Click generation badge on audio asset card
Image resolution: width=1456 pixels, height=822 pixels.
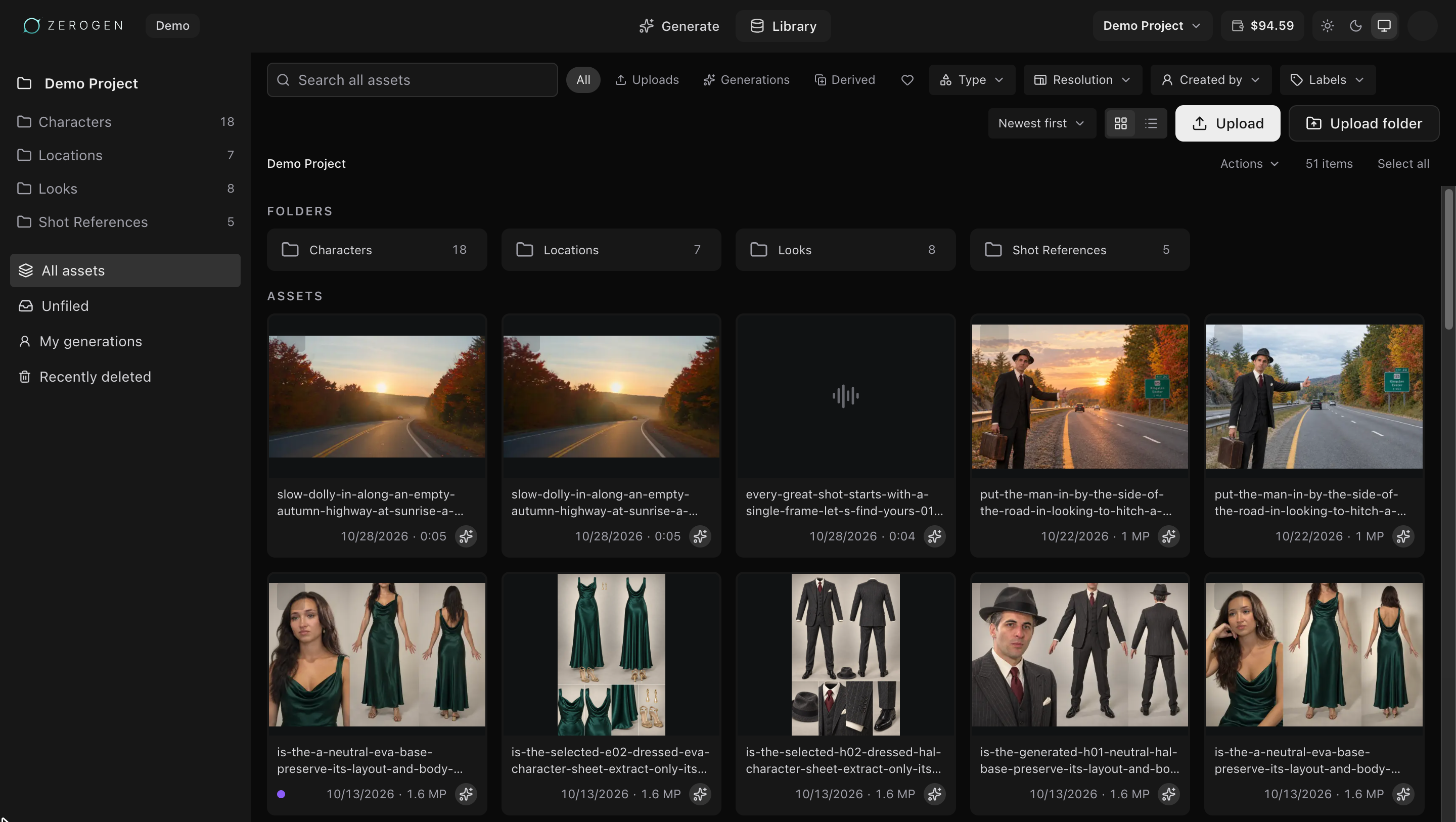pyautogui.click(x=934, y=536)
